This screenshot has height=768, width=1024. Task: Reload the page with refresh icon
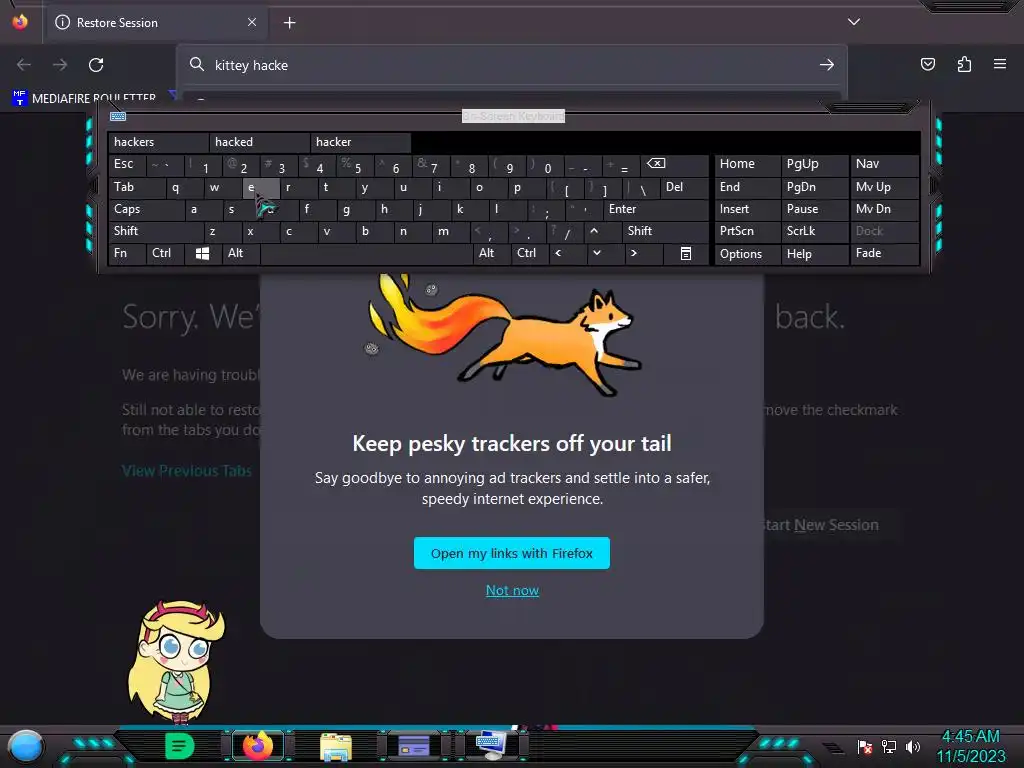(96, 65)
